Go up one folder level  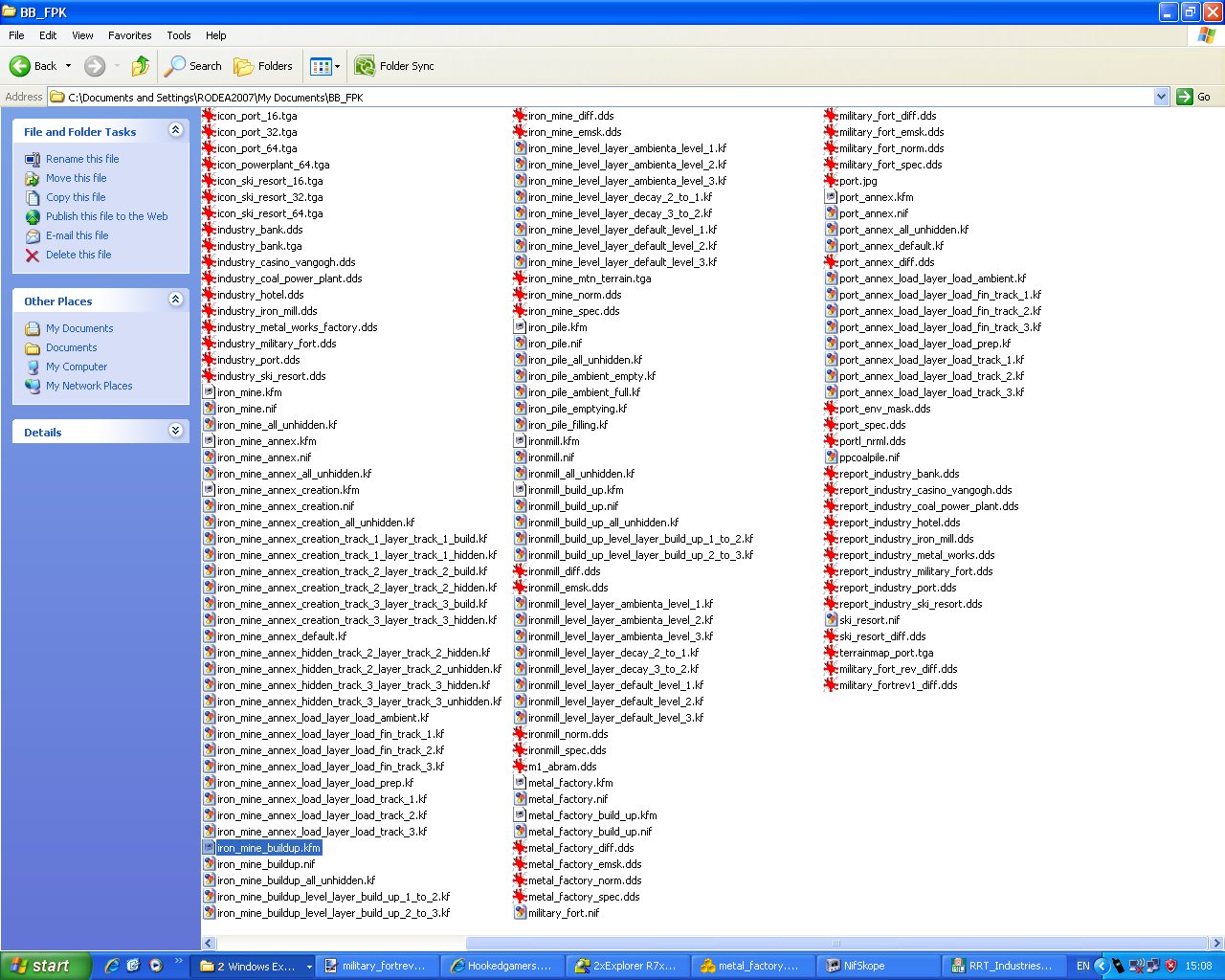pyautogui.click(x=141, y=66)
